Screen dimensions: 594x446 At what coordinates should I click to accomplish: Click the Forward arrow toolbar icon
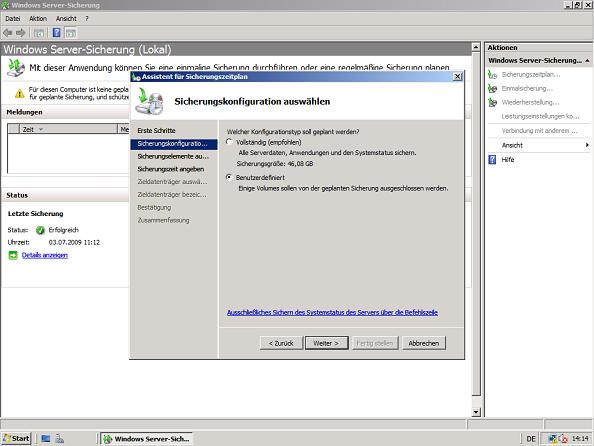(20, 33)
